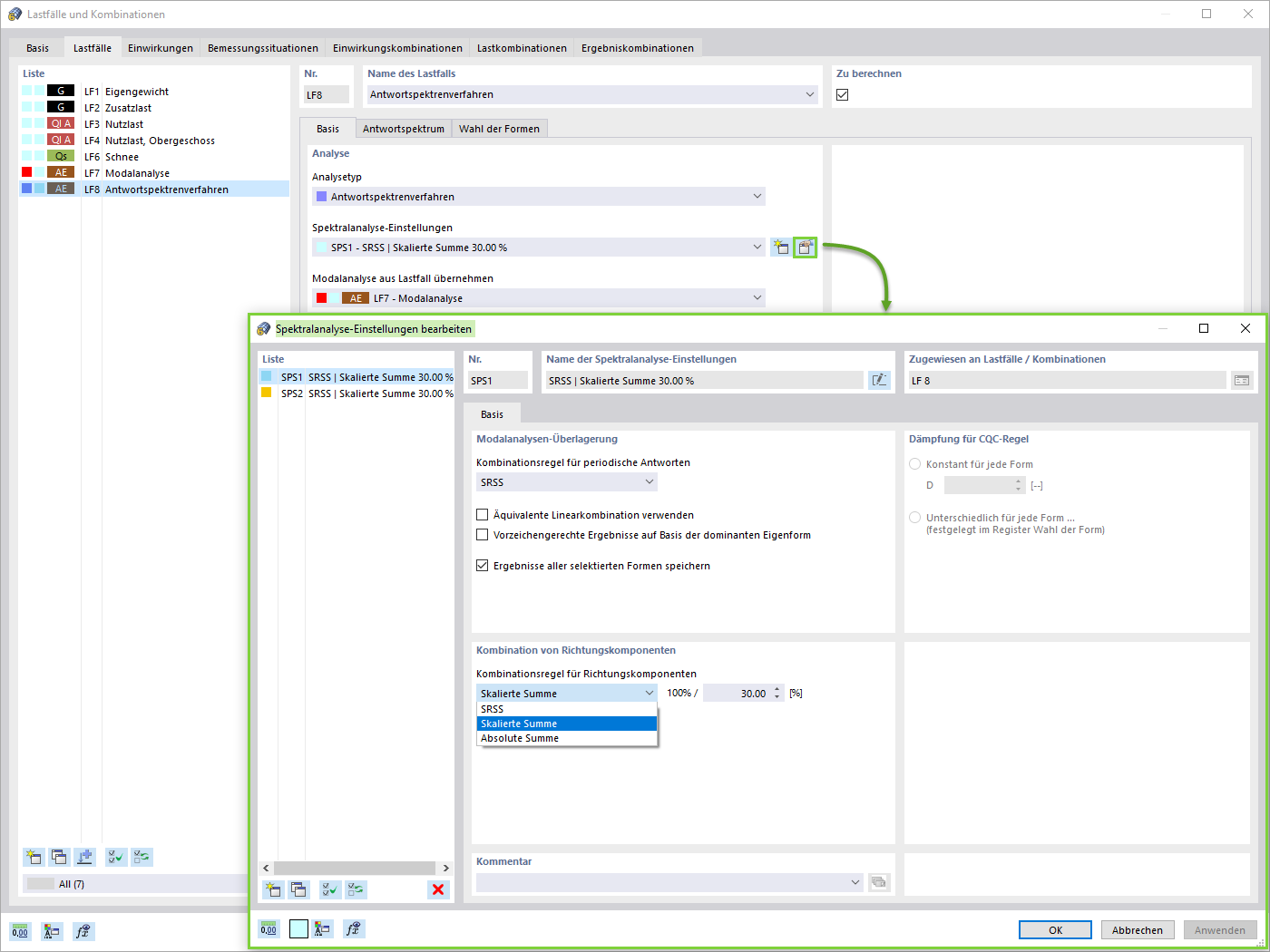Click edit spectral analysis settings icon
Screen dimensions: 1270x952
805,248
